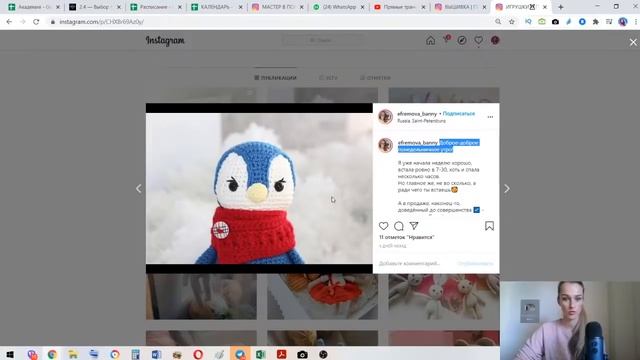The height and width of the screenshot is (360, 640).
Task: Bookmark the page with the star icon
Action: 512,22
